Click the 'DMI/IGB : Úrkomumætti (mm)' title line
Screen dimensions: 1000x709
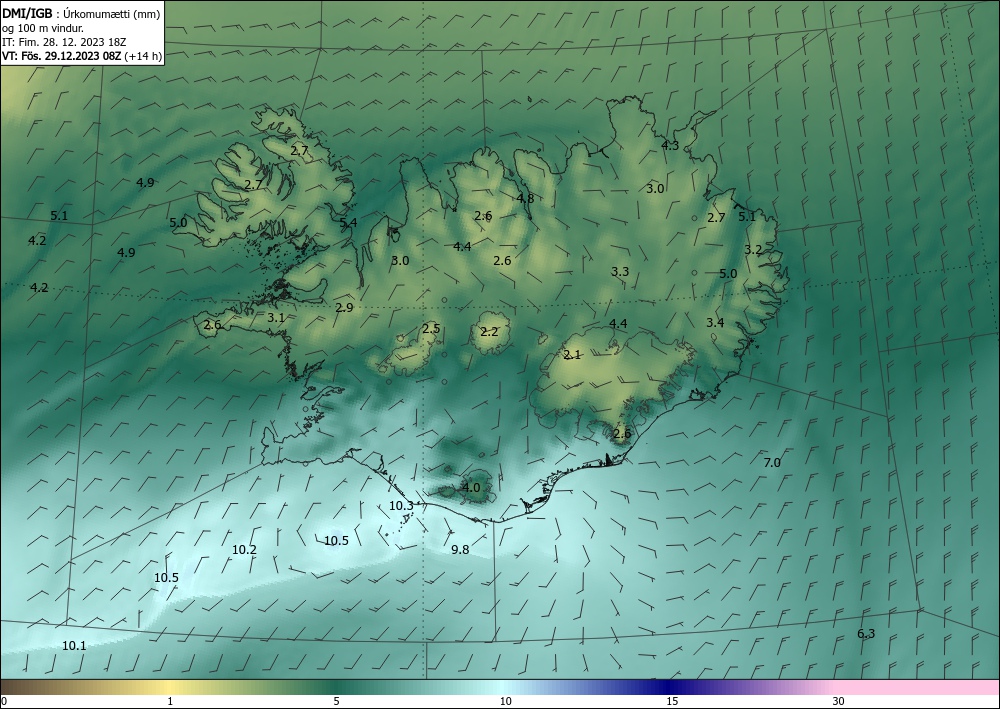tap(81, 13)
